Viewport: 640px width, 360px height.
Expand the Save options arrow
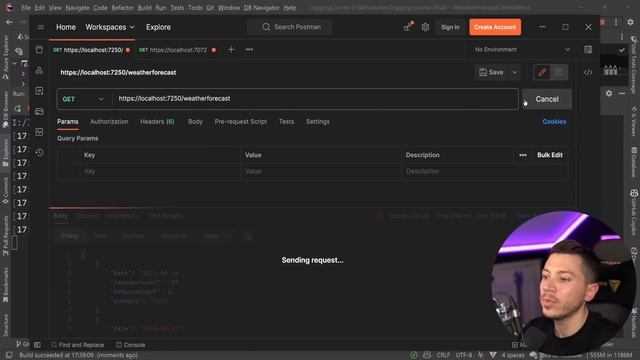[515, 73]
